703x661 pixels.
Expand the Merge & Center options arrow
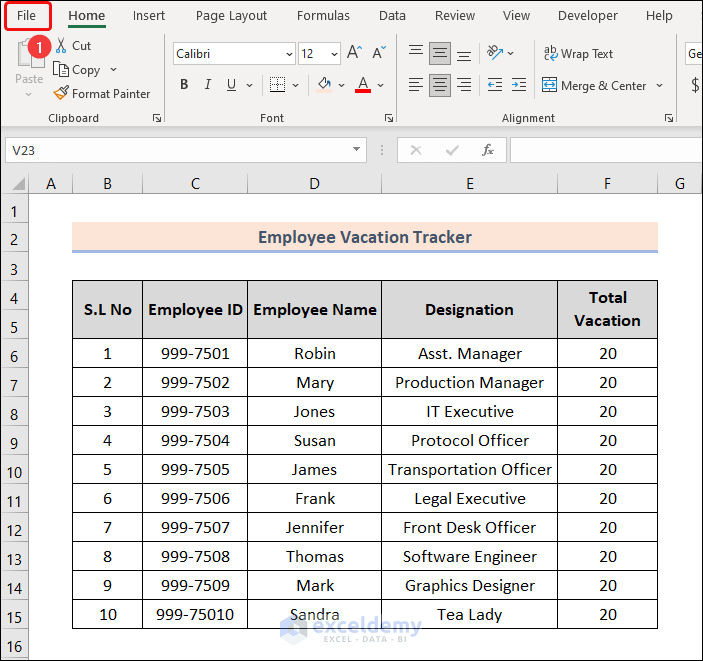pos(659,85)
